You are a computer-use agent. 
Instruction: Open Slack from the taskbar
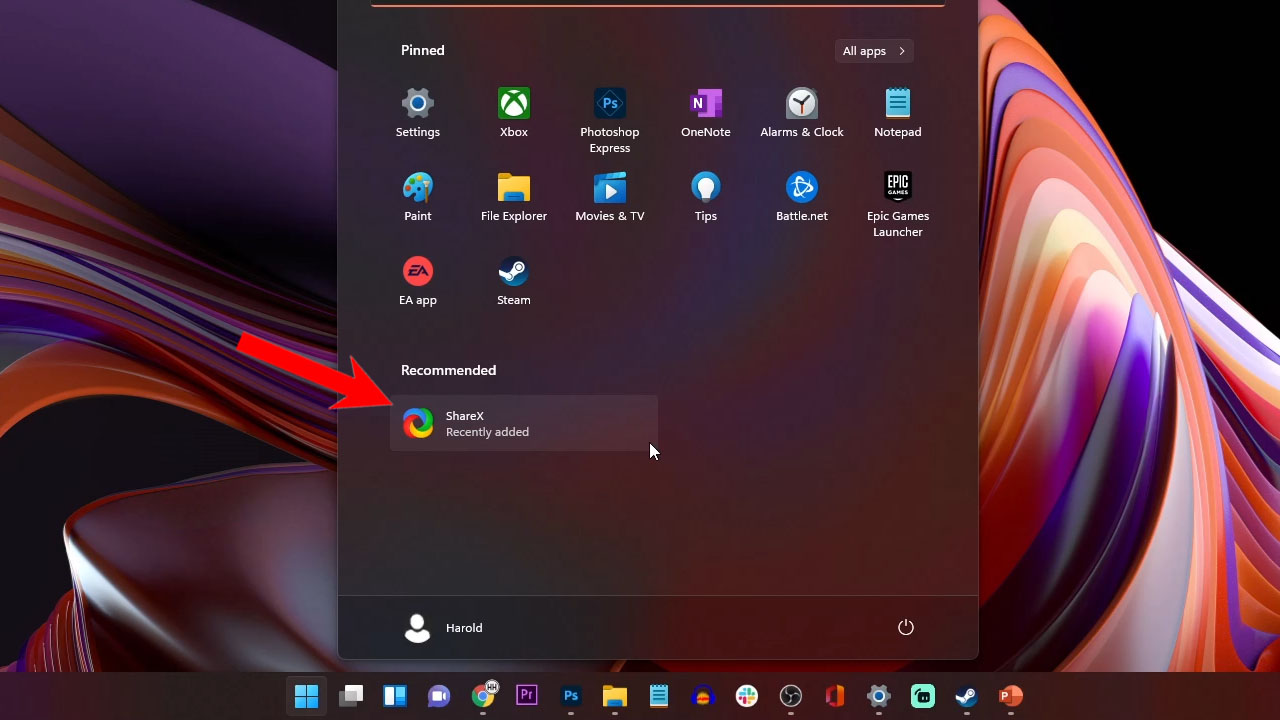(x=747, y=696)
